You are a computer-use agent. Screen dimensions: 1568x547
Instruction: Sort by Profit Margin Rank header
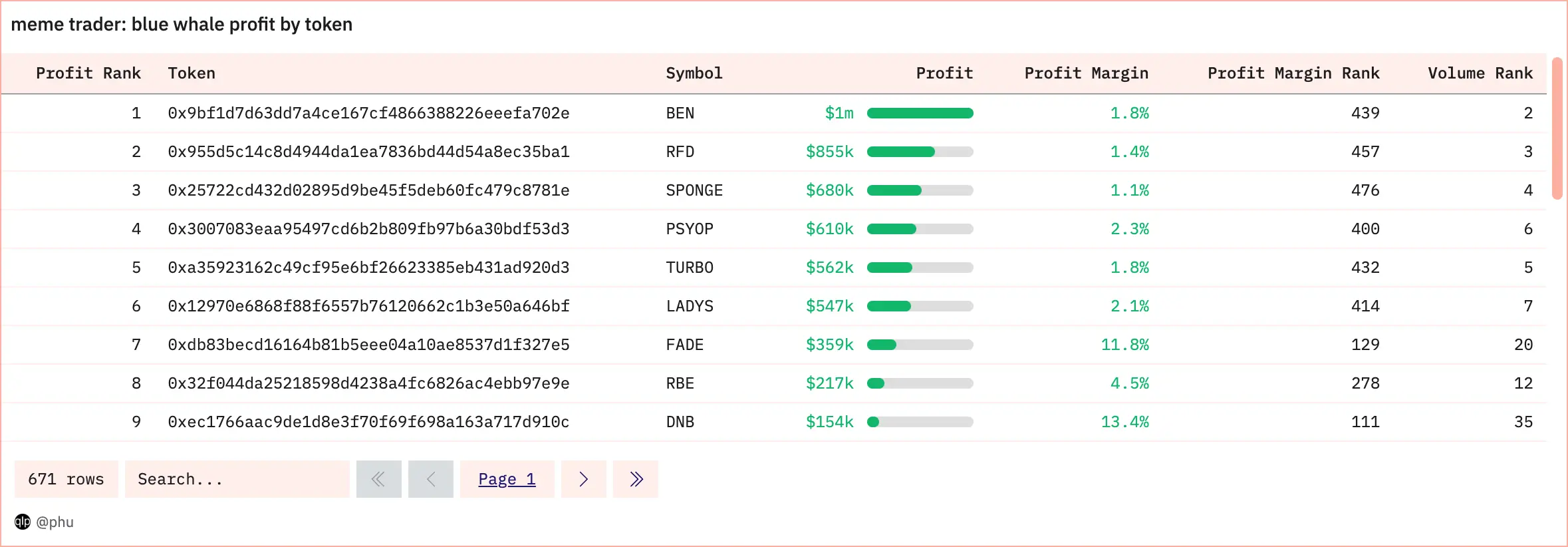pyautogui.click(x=1293, y=73)
